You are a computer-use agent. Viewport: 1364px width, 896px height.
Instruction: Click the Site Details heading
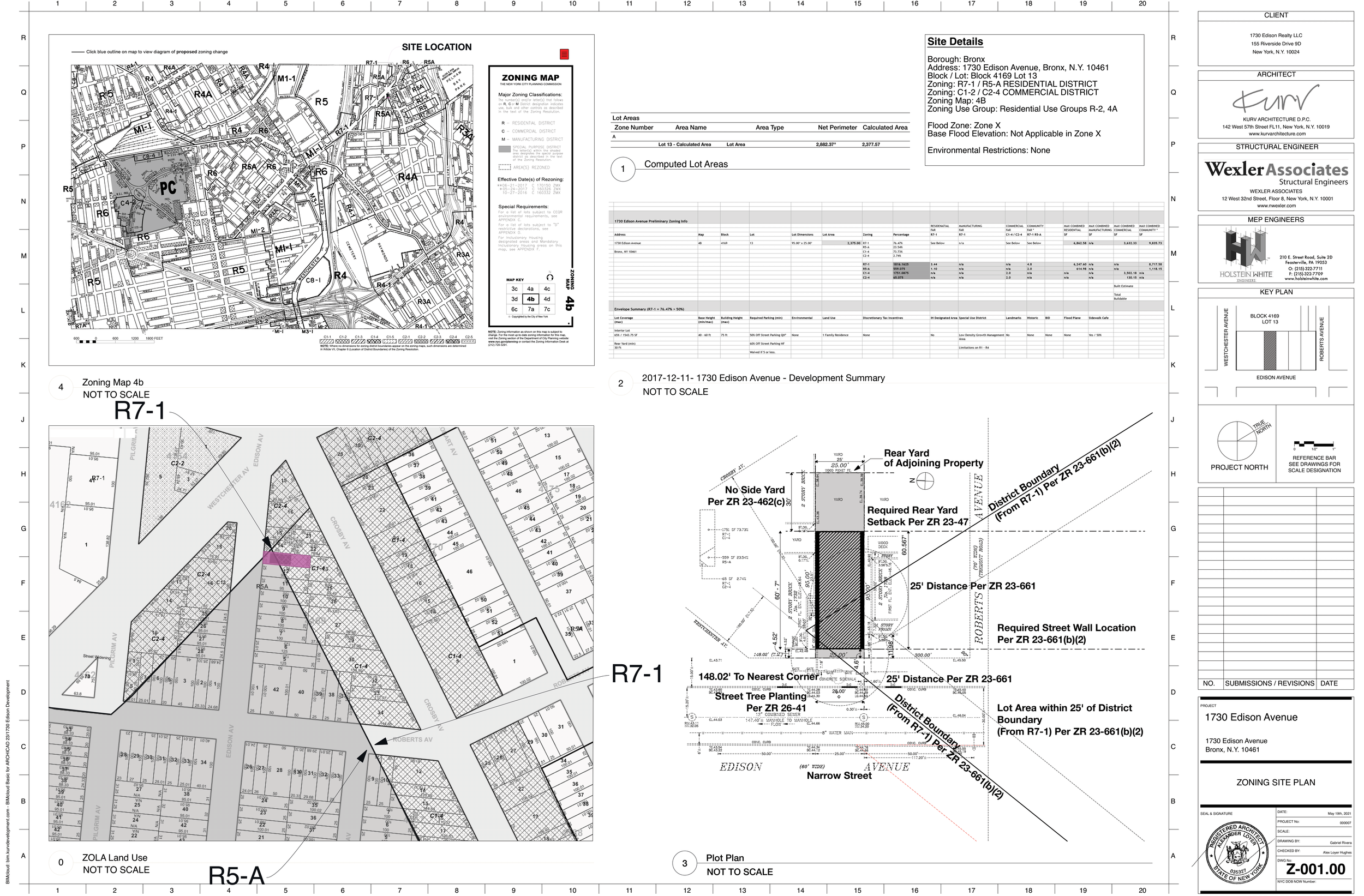[955, 42]
